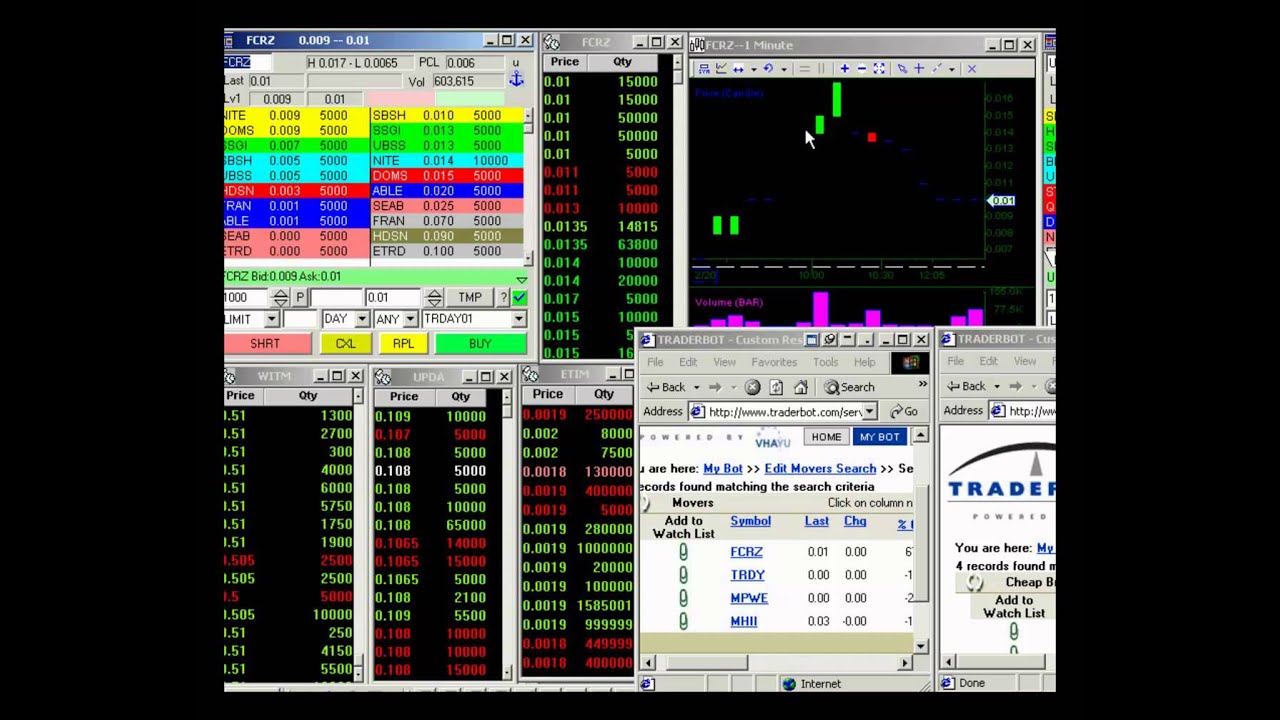Viewport: 1280px width, 720px height.
Task: Click the minus zoom-out icon on the chart toolbar
Action: (x=862, y=68)
